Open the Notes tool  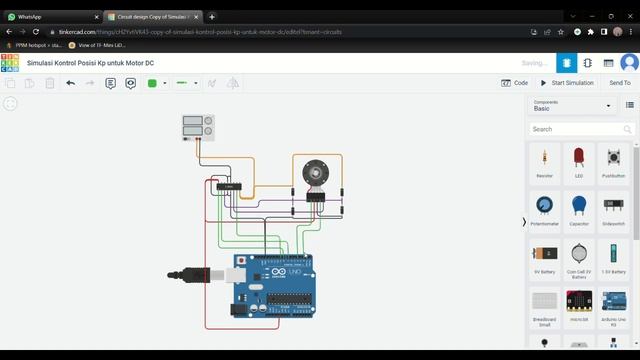[110, 83]
